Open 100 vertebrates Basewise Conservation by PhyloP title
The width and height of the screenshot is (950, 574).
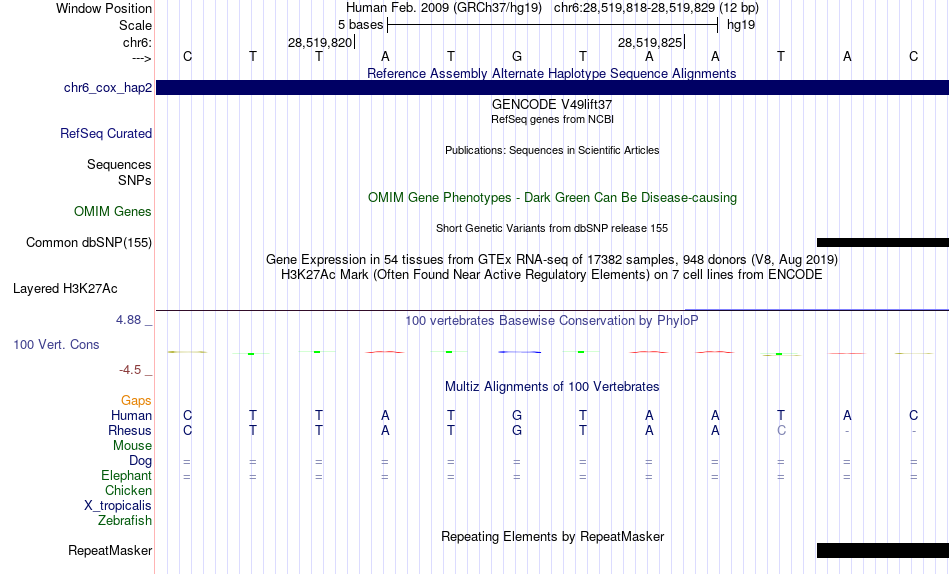552,320
